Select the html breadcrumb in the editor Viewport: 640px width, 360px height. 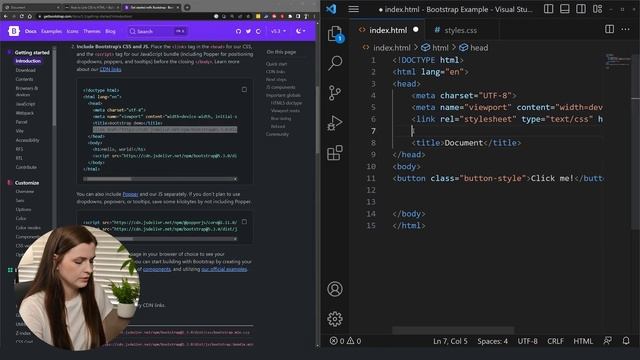pyautogui.click(x=435, y=48)
